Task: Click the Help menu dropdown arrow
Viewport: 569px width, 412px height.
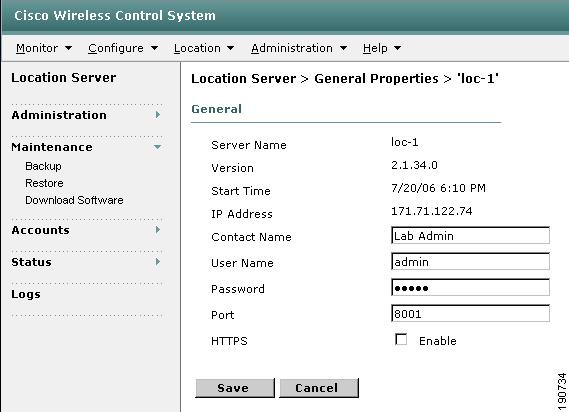Action: pos(397,48)
